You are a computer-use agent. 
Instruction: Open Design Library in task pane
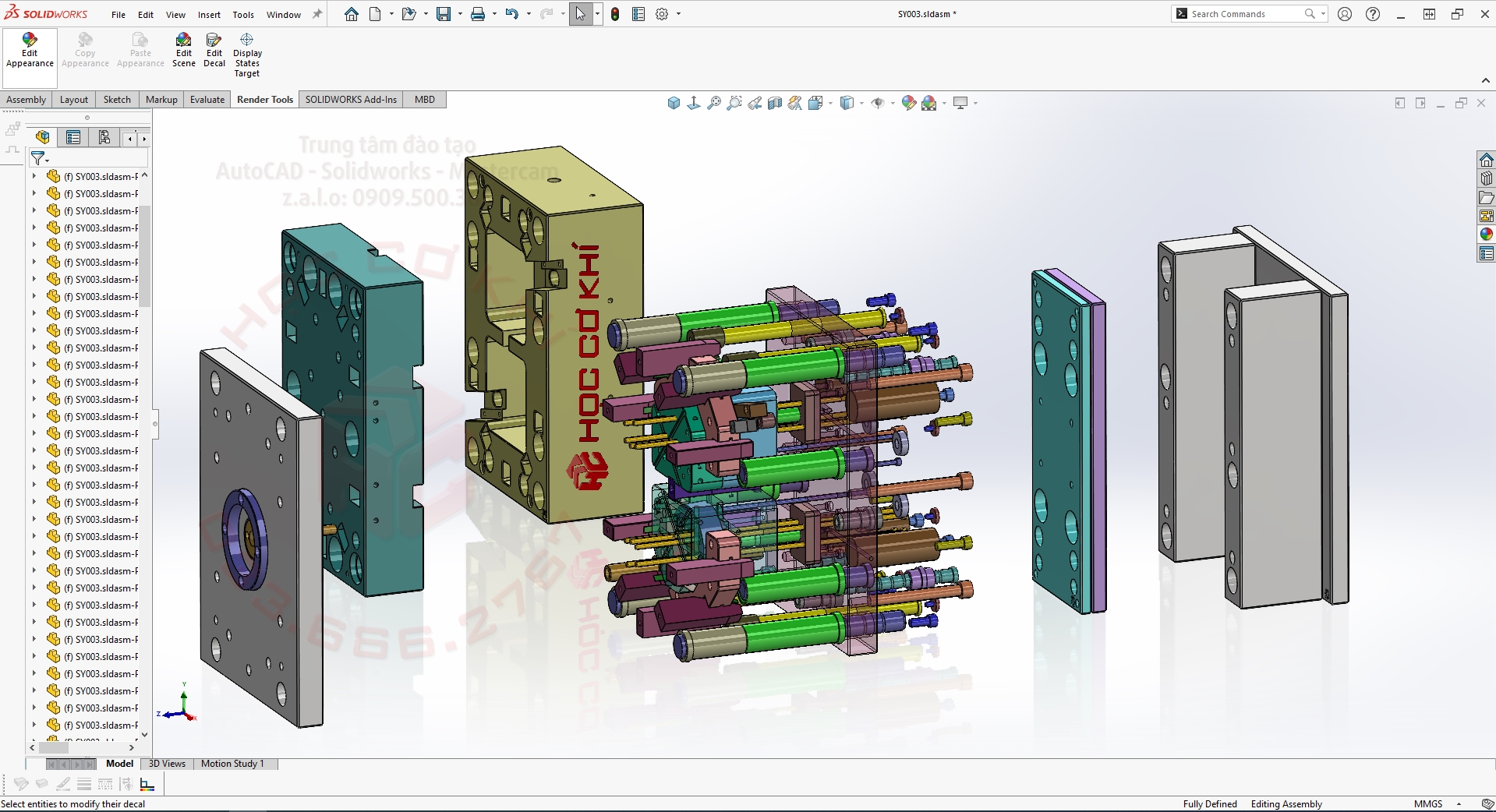tap(1486, 178)
